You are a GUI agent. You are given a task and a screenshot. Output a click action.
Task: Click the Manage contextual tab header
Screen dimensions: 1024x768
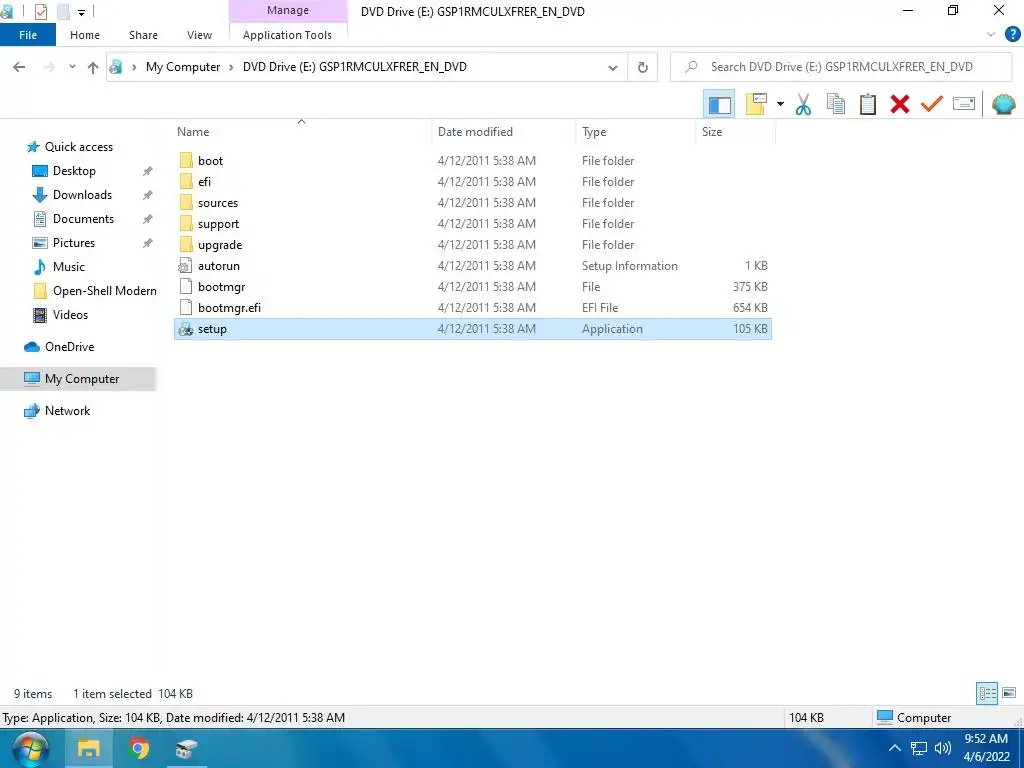(288, 10)
